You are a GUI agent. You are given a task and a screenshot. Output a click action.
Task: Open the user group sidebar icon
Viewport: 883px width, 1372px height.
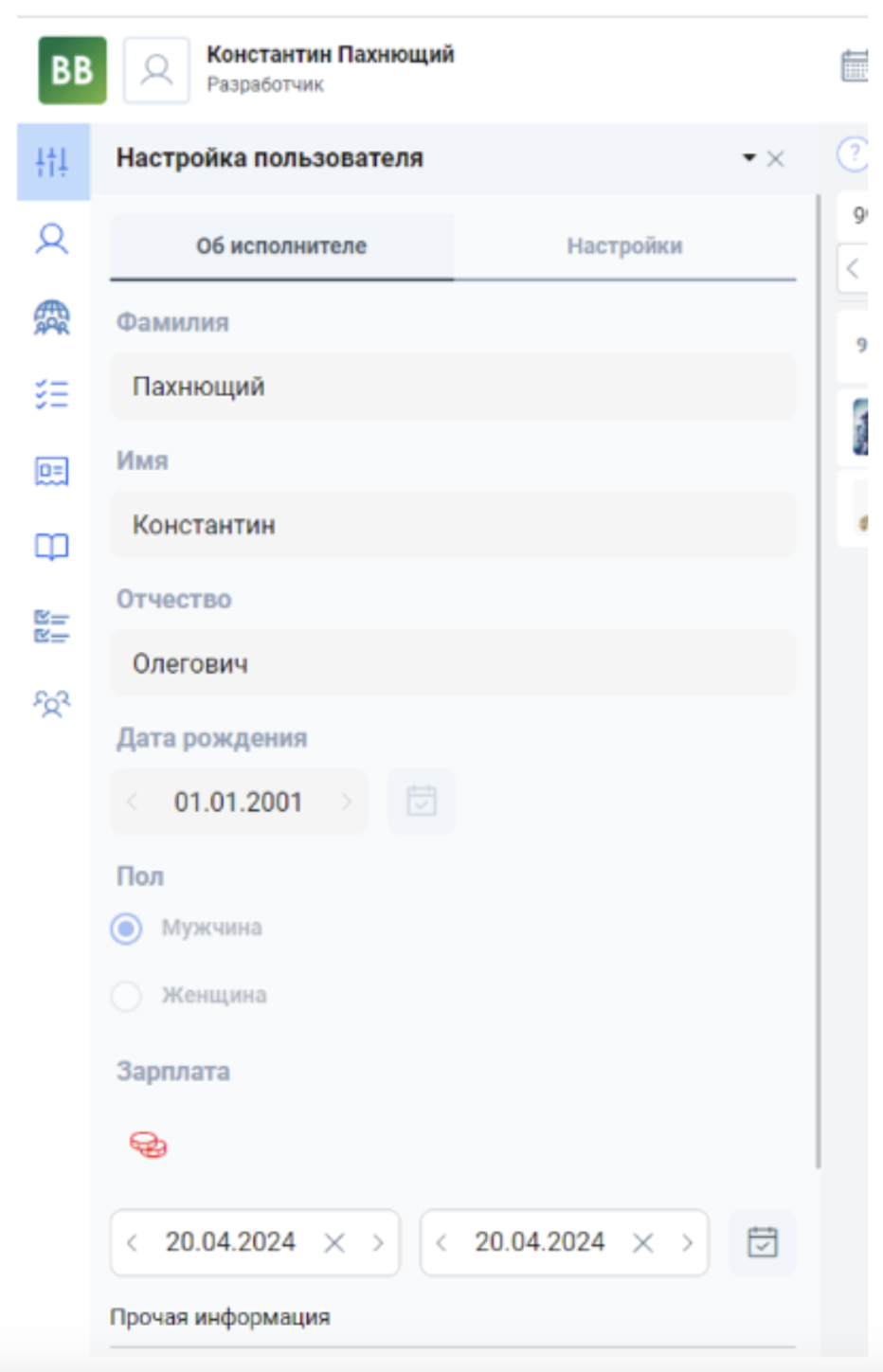coord(52,703)
